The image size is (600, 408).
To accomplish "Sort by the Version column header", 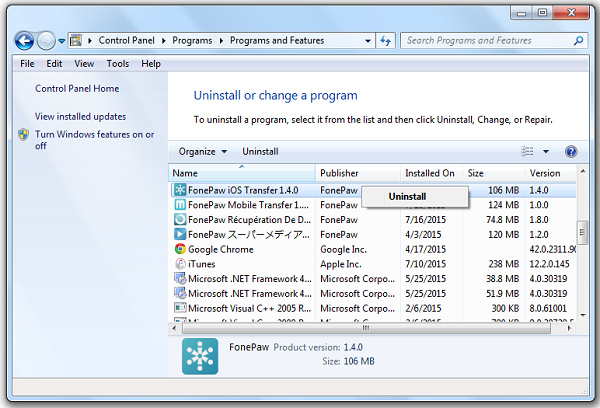I will (x=550, y=173).
